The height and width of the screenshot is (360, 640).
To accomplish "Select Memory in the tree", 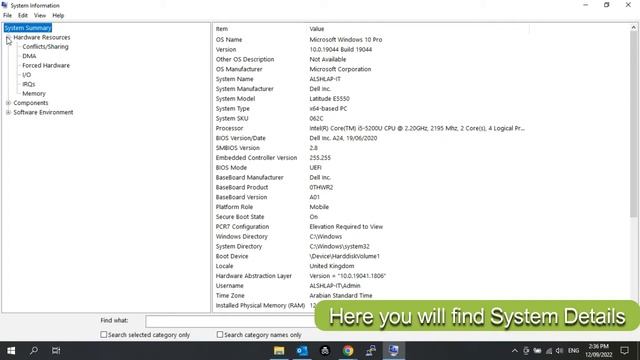I will [34, 93].
